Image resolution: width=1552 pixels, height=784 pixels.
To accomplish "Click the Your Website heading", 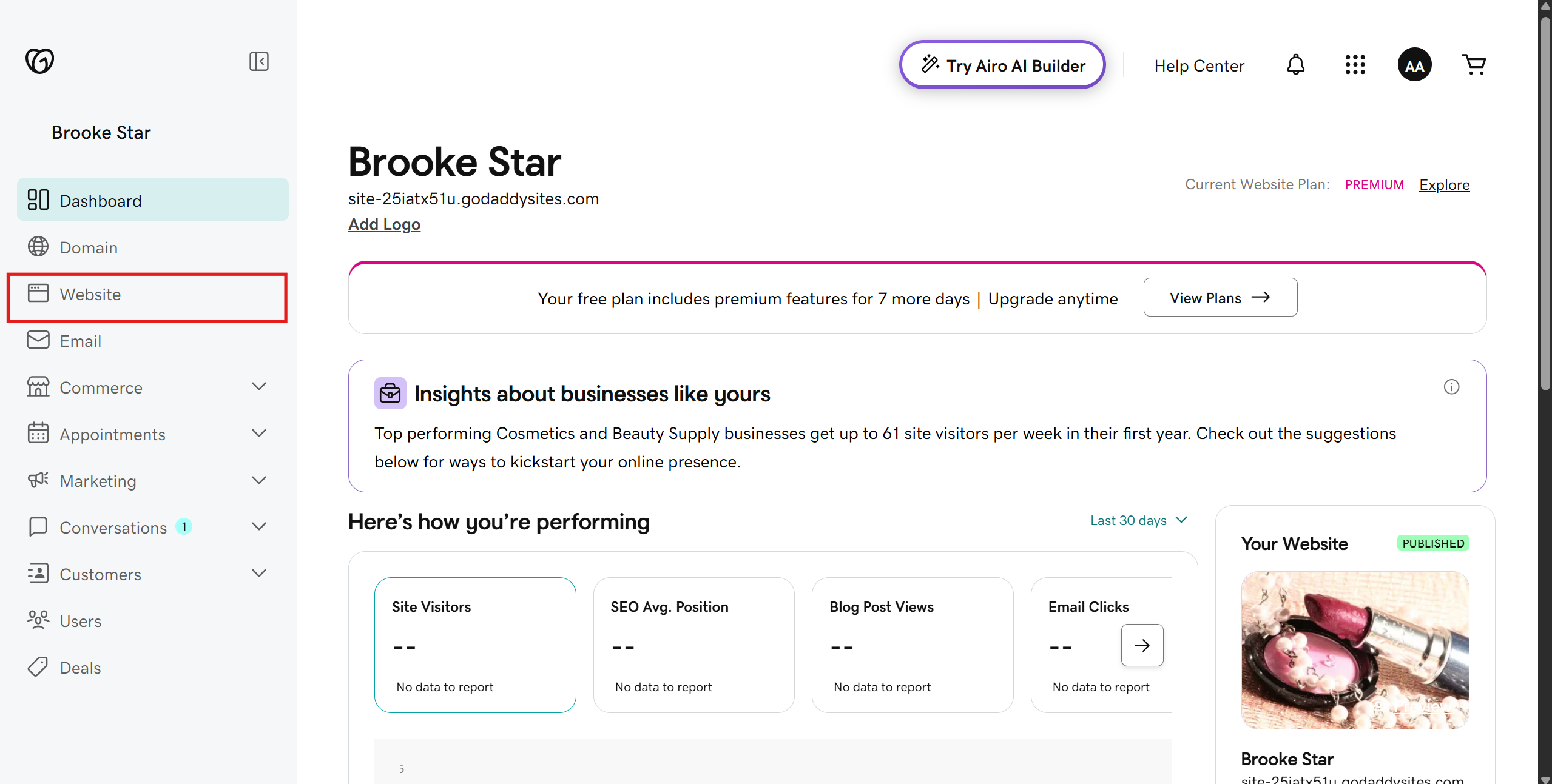I will 1294,544.
